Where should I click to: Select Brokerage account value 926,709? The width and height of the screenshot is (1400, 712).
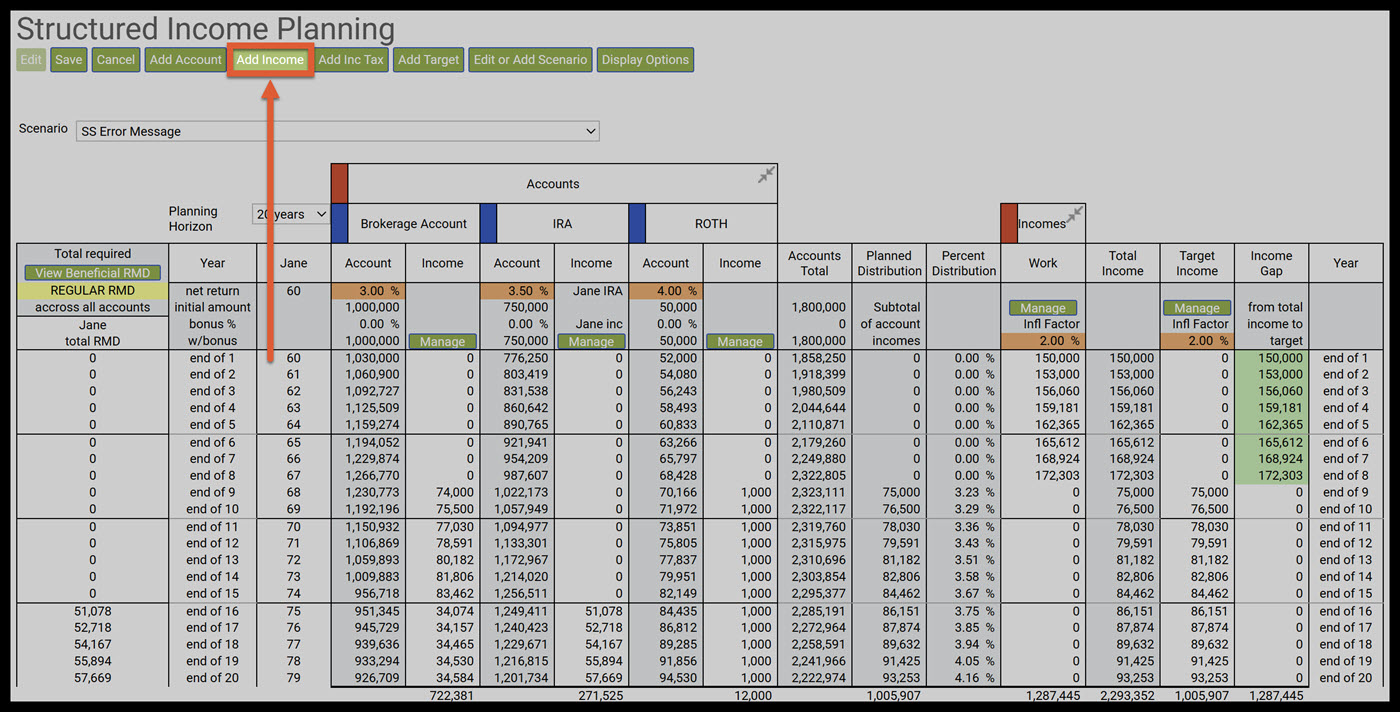tap(376, 678)
